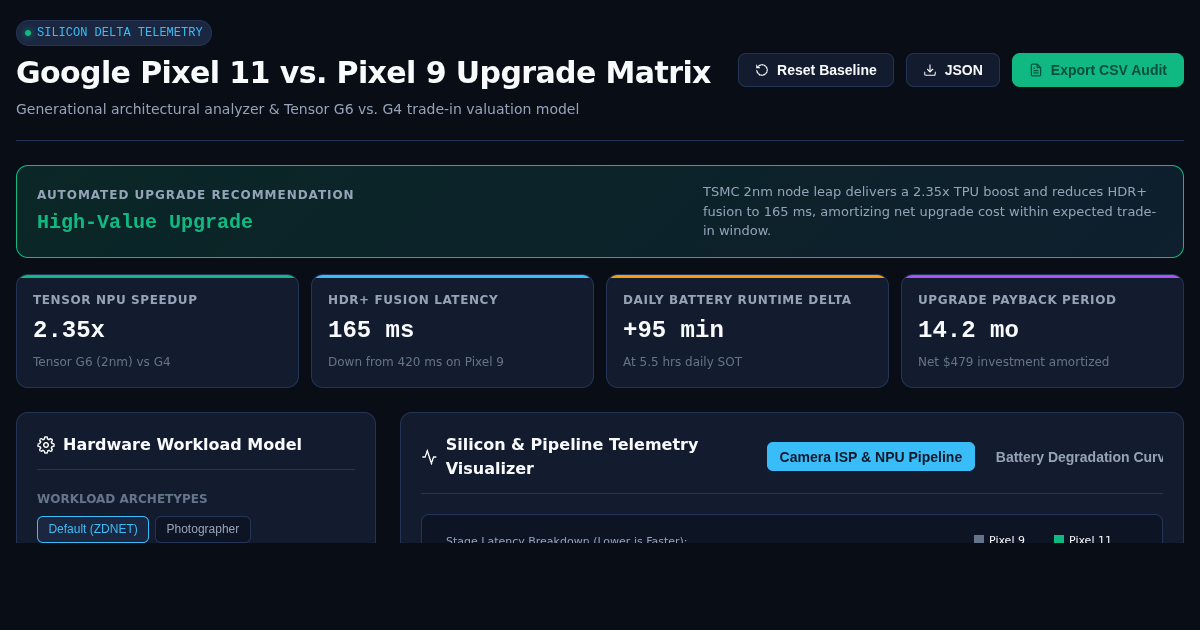Export the CSV Audit
The image size is (1200, 630).
pyautogui.click(x=1098, y=70)
